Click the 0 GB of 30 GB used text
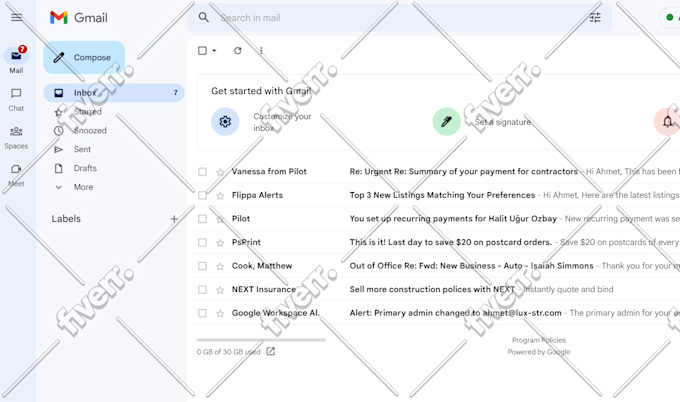The height and width of the screenshot is (402, 680). [228, 352]
